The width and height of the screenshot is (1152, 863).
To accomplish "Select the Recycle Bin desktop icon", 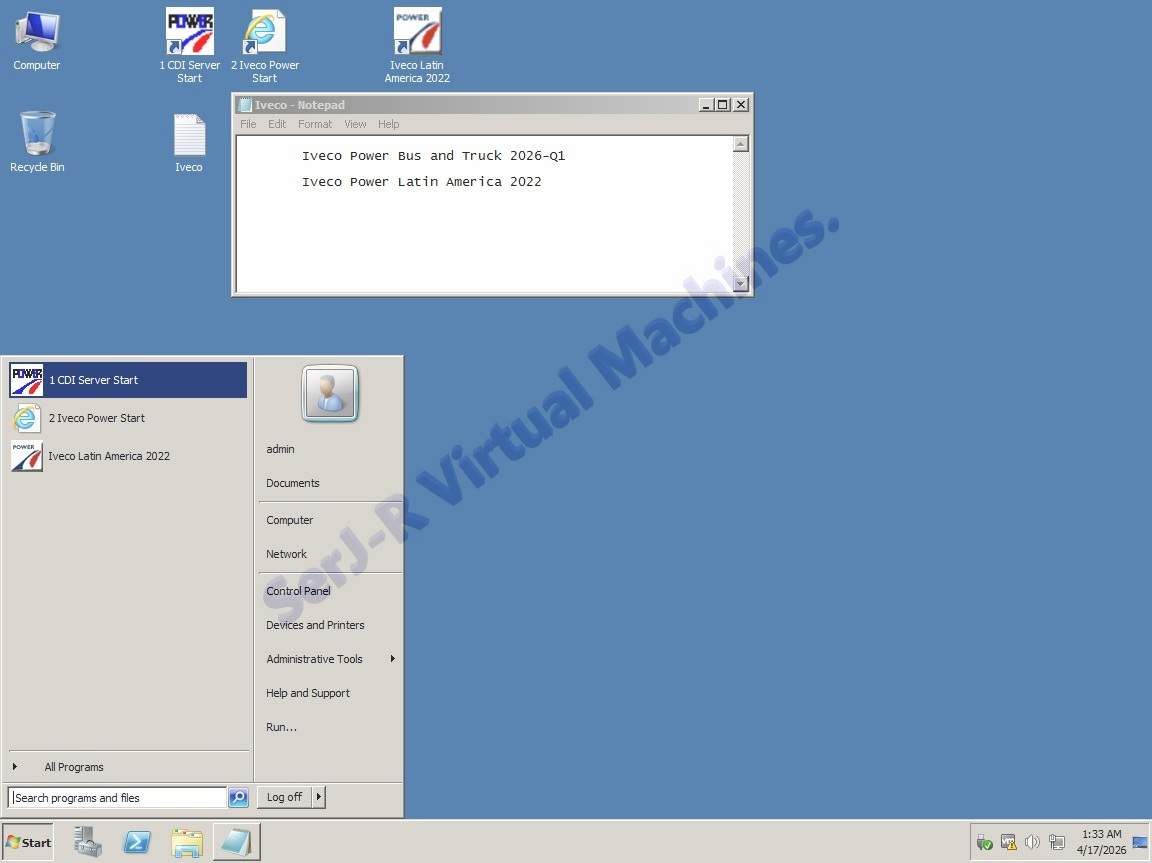I will (37, 134).
